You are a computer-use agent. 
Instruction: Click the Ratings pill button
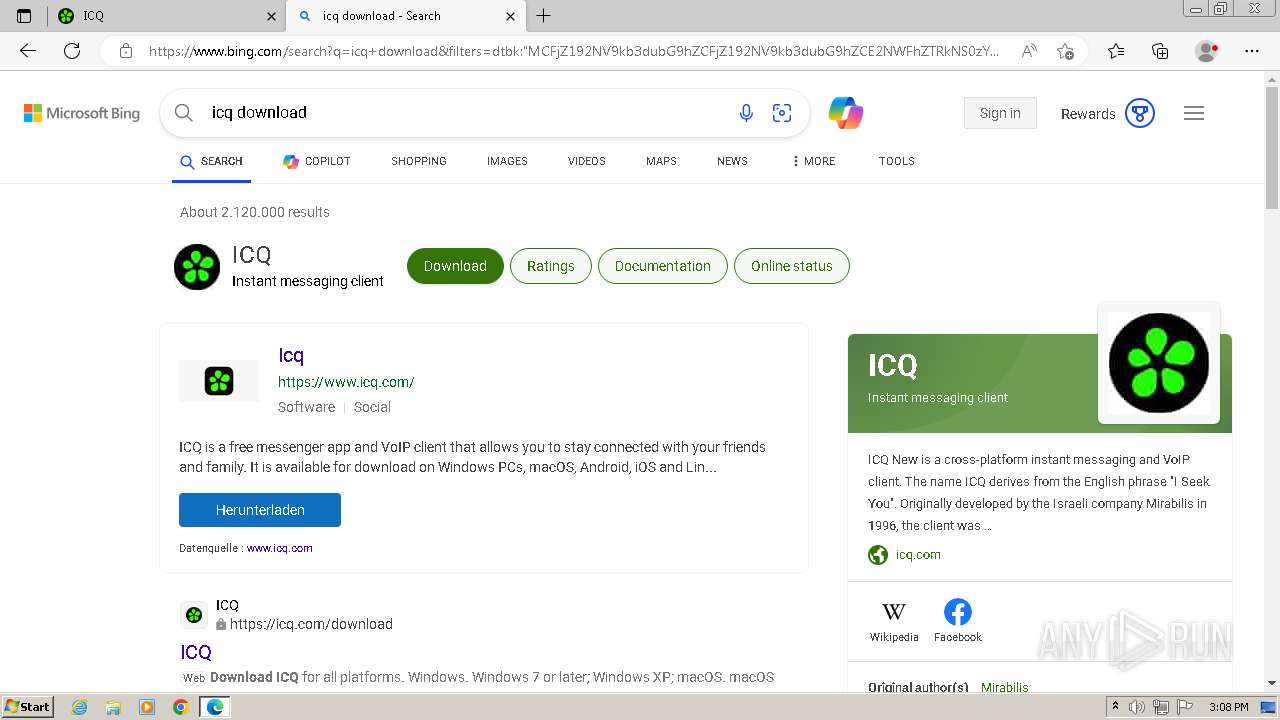click(551, 266)
